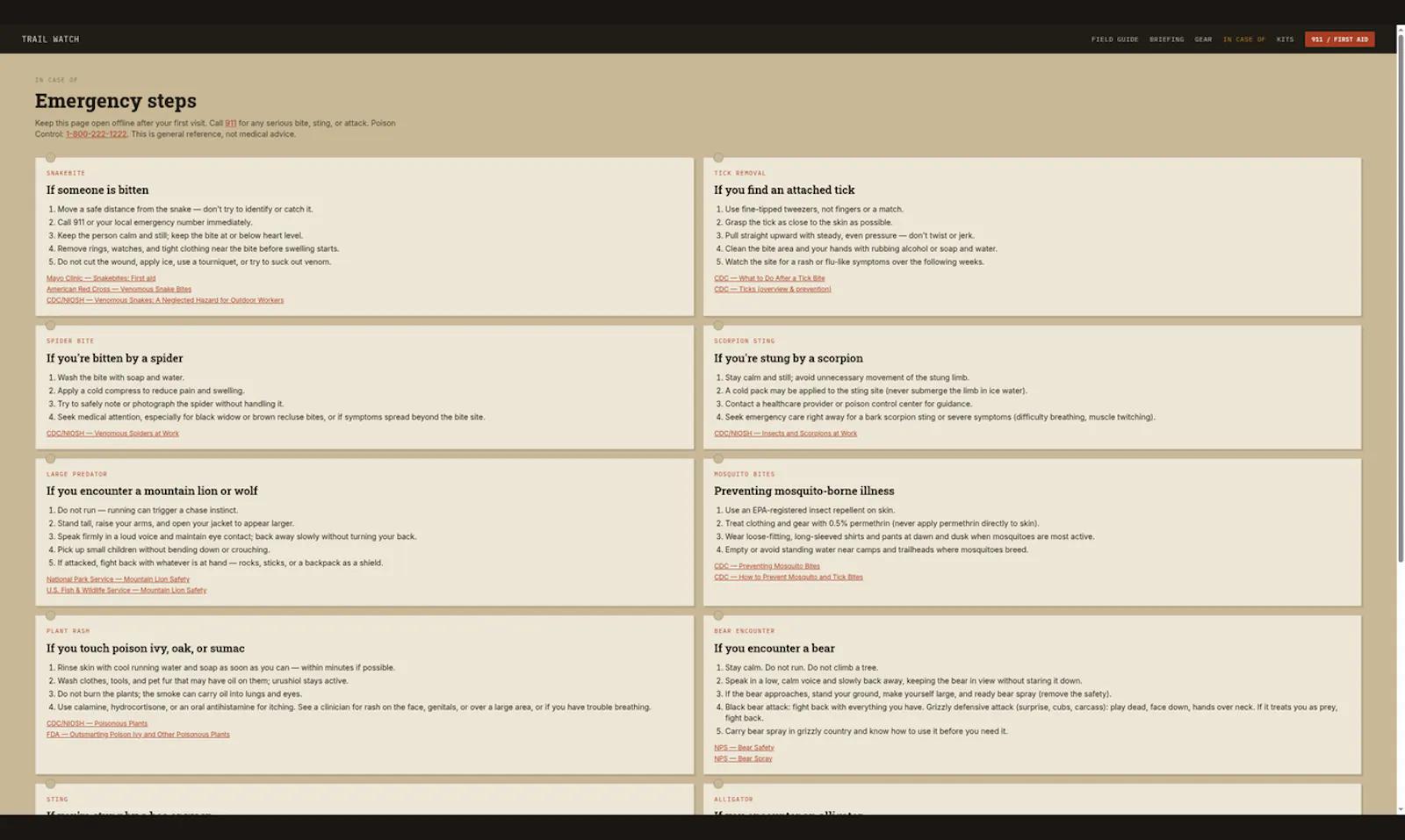1405x840 pixels.
Task: Click the 911 / First Aid button
Action: [1339, 39]
